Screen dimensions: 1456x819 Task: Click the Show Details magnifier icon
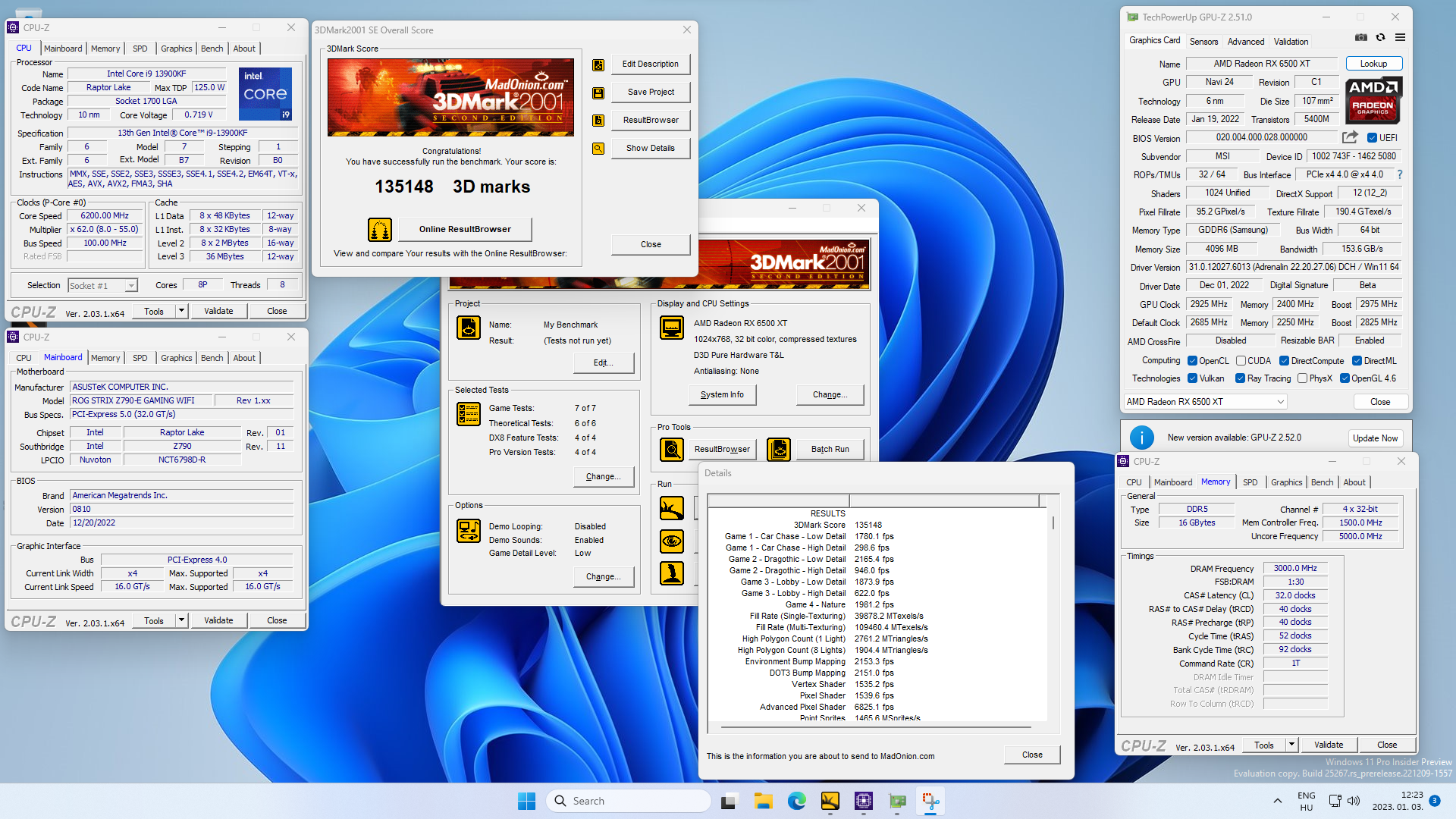point(598,149)
